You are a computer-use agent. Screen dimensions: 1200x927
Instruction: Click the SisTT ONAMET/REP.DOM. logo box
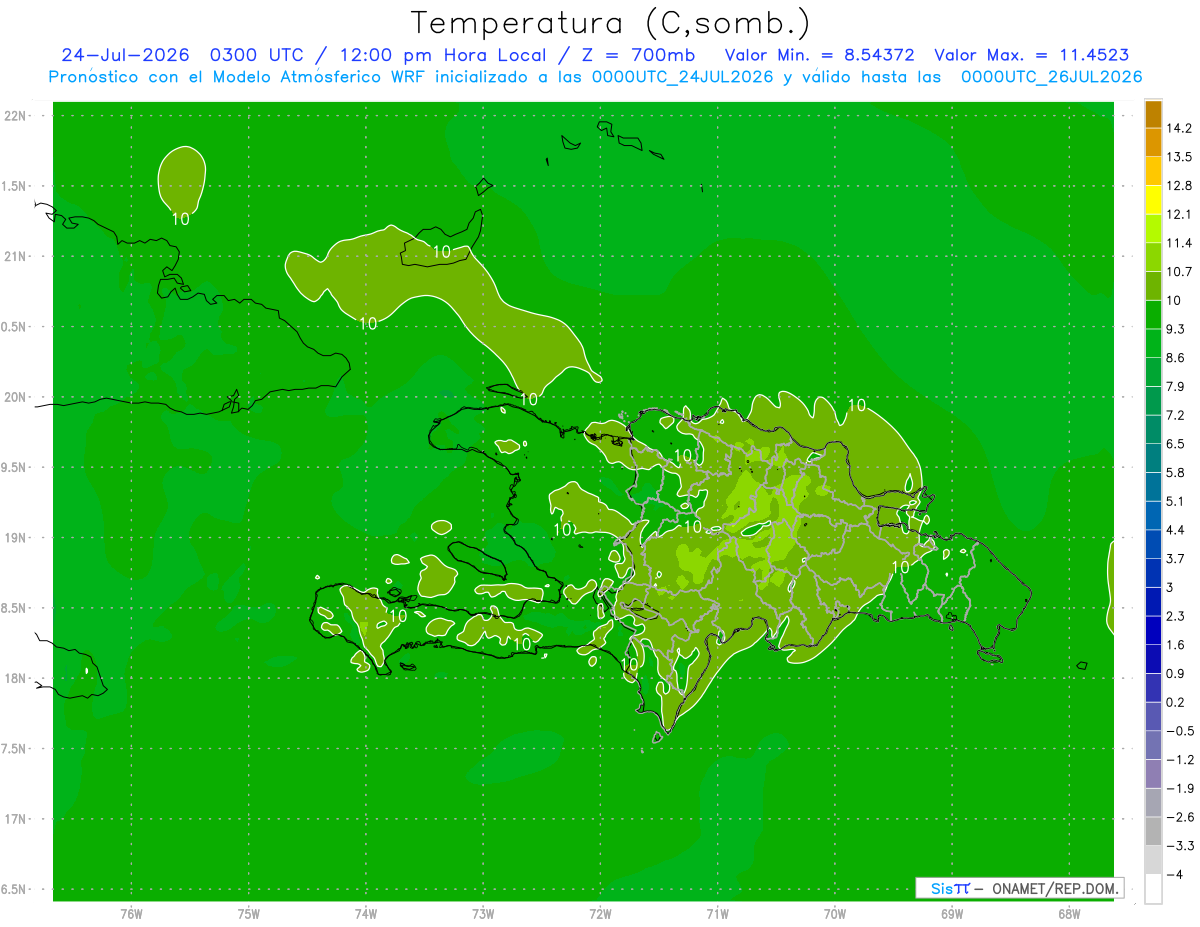(x=1020, y=888)
